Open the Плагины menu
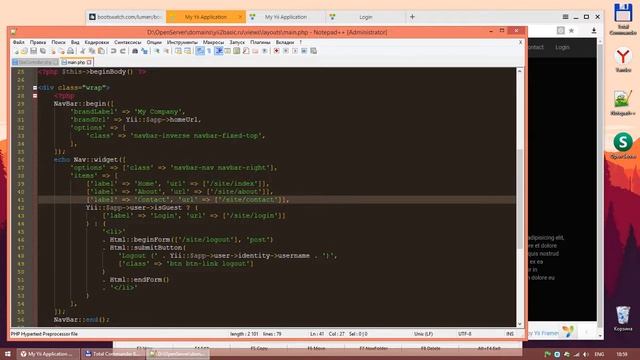Image resolution: width=640 pixels, height=360 pixels. 260,42
